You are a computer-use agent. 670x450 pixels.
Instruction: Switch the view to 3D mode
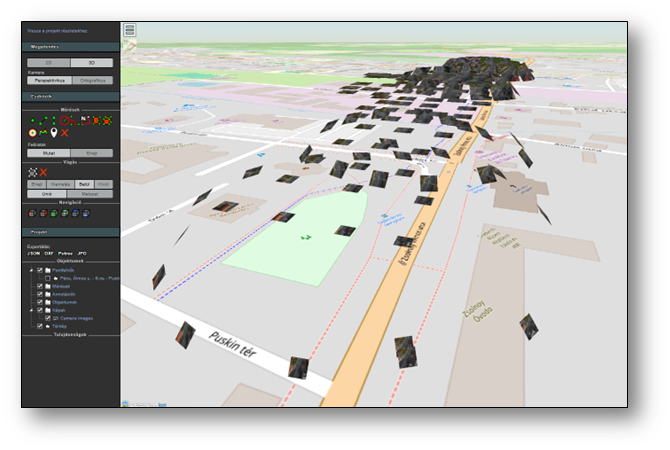(92, 62)
